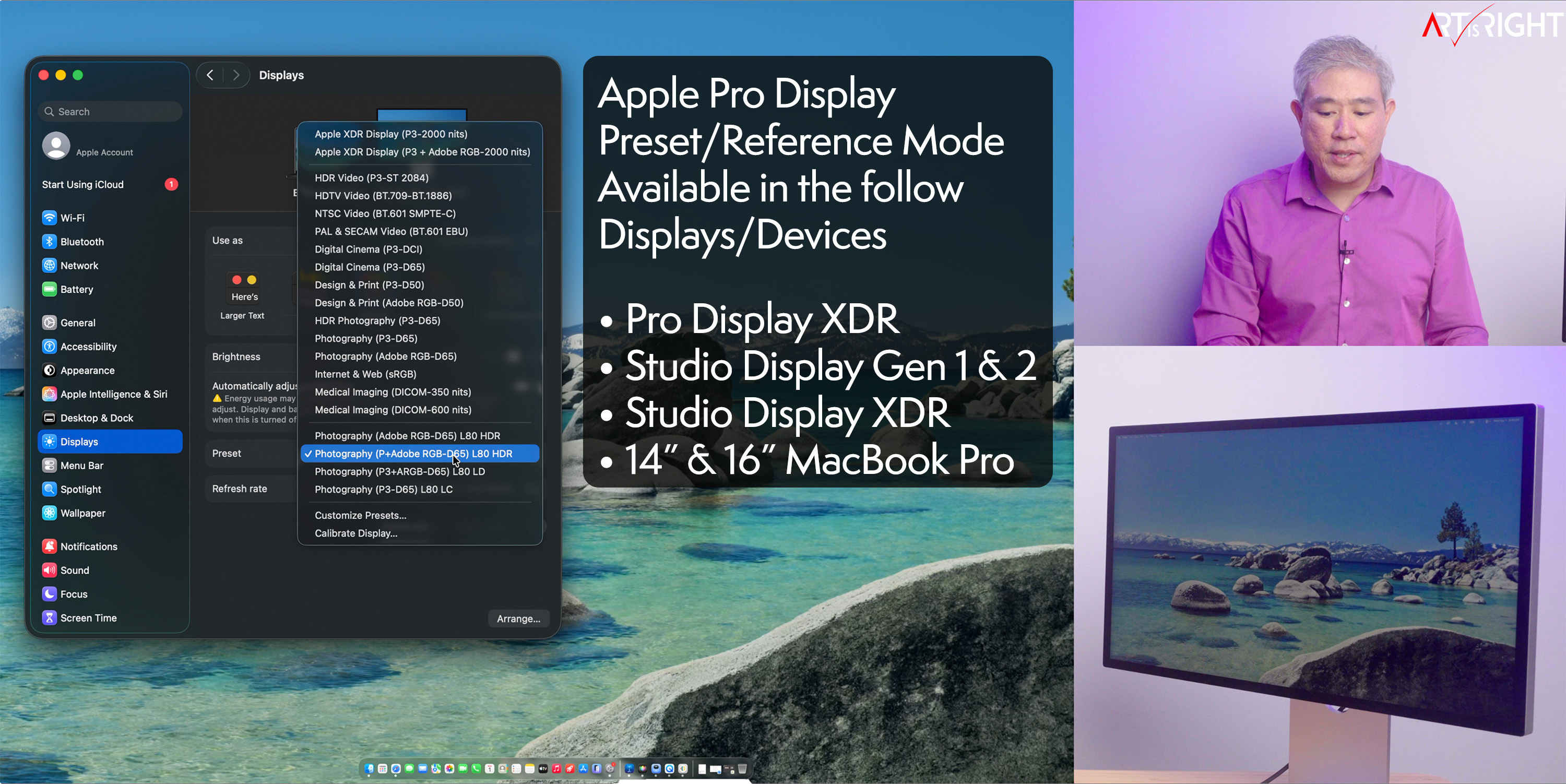Choose Design & Print (P3-D50) preset
The image size is (1566, 784).
click(x=420, y=285)
